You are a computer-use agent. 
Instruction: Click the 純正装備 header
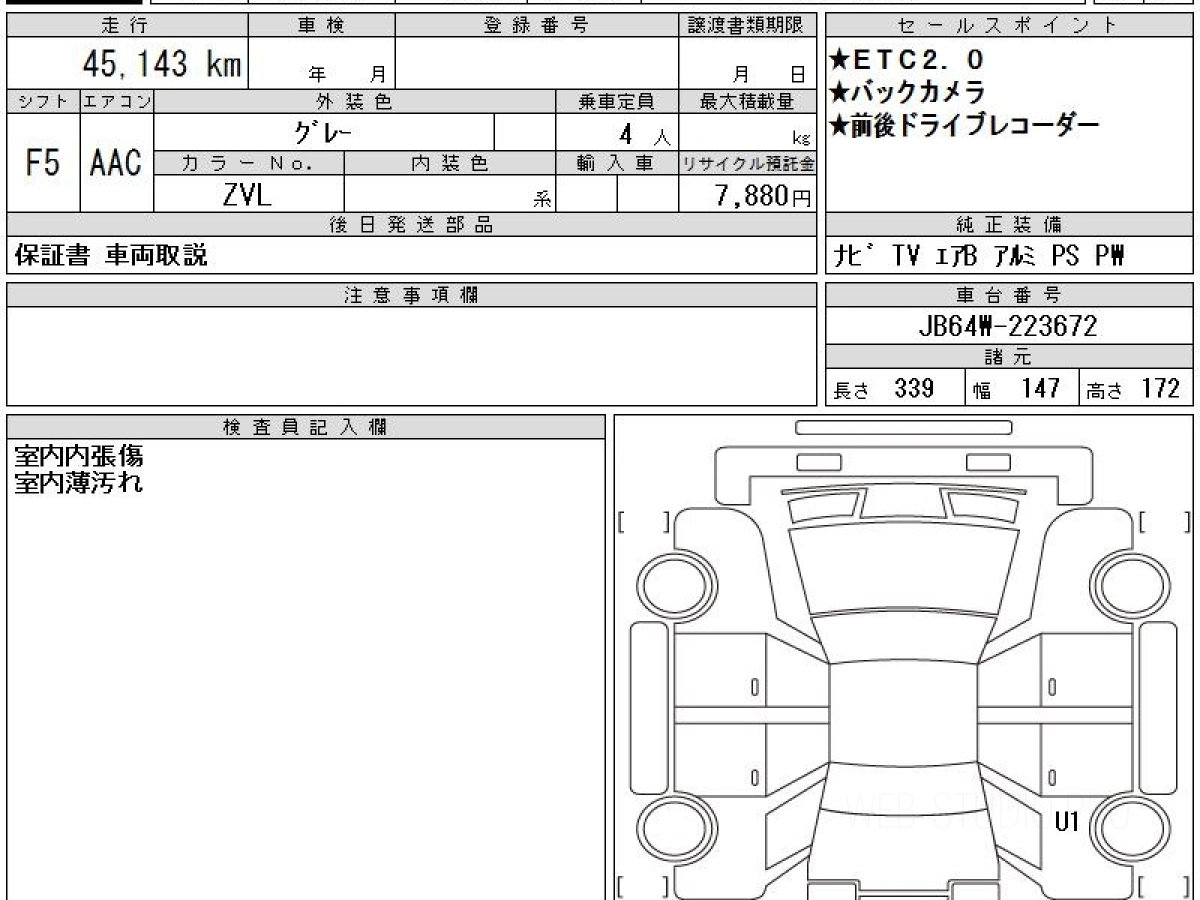1009,225
